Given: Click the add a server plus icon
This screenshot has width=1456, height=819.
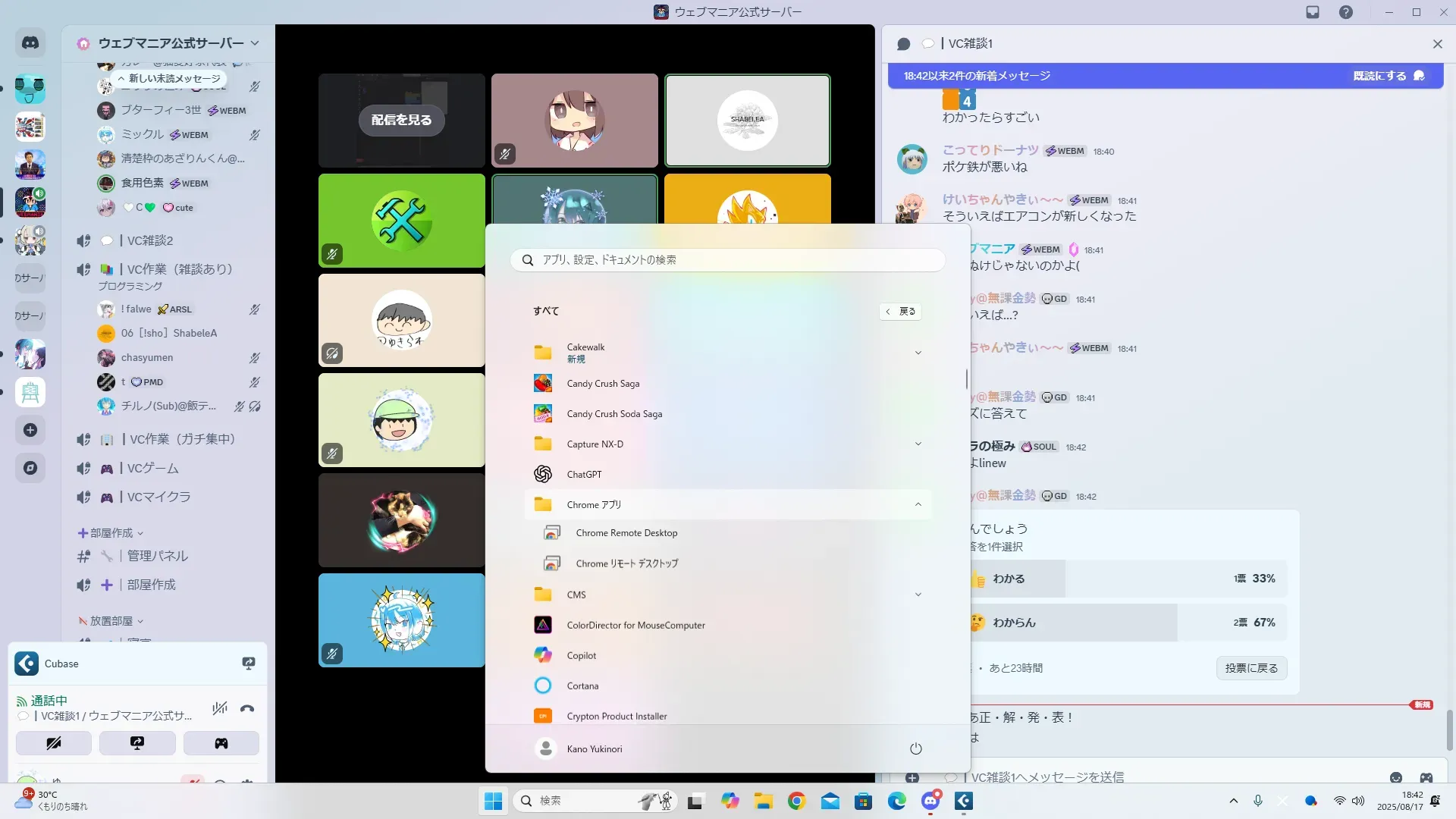Looking at the screenshot, I should [x=30, y=430].
